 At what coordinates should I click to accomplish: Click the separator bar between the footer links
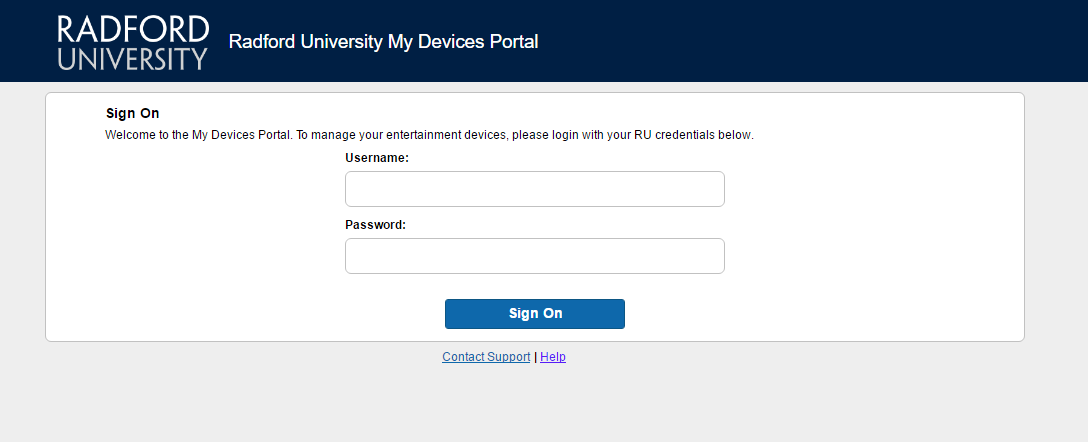tap(536, 357)
